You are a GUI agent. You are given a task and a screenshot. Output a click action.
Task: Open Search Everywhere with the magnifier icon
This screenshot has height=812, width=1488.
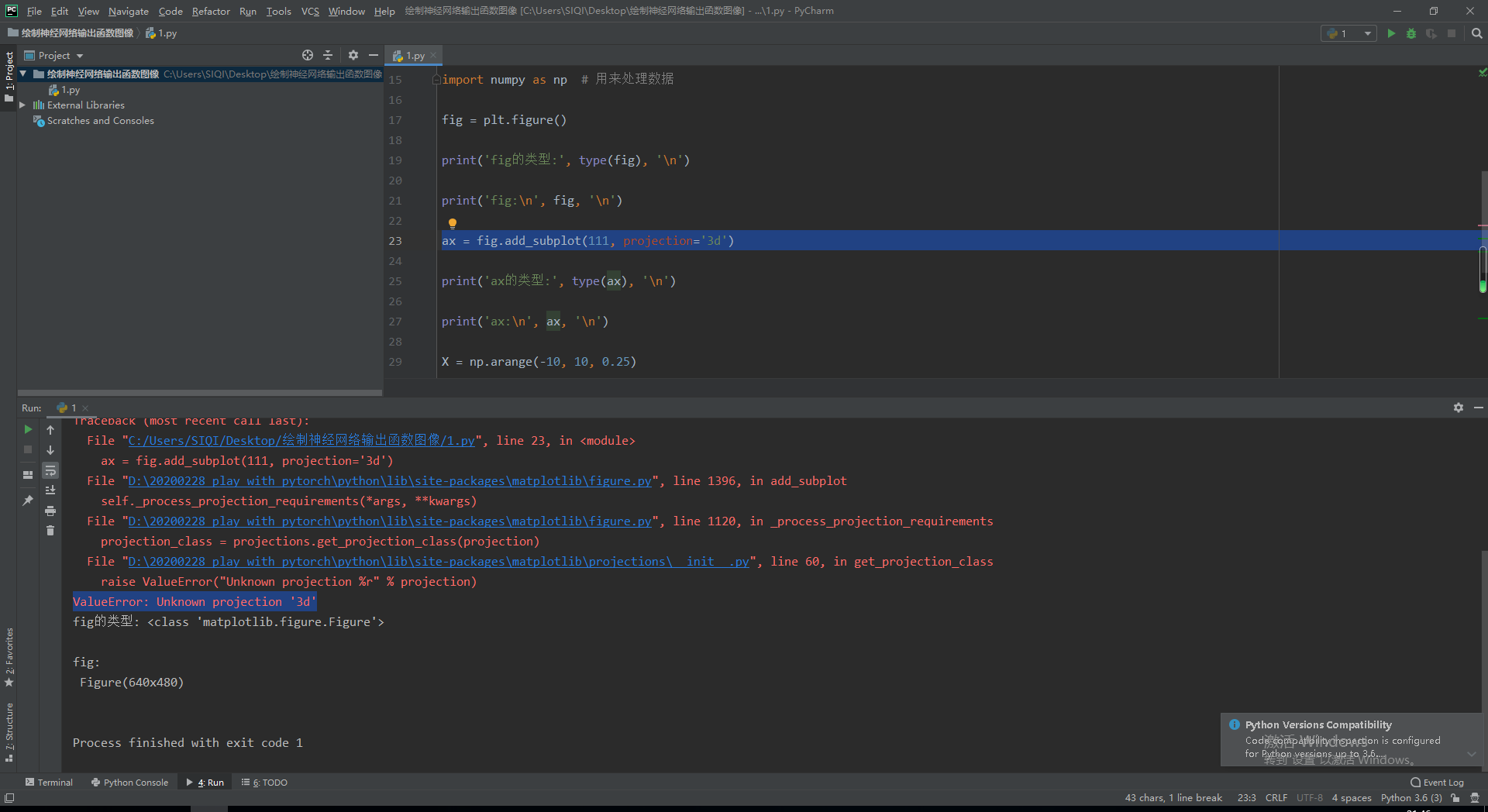click(x=1476, y=33)
